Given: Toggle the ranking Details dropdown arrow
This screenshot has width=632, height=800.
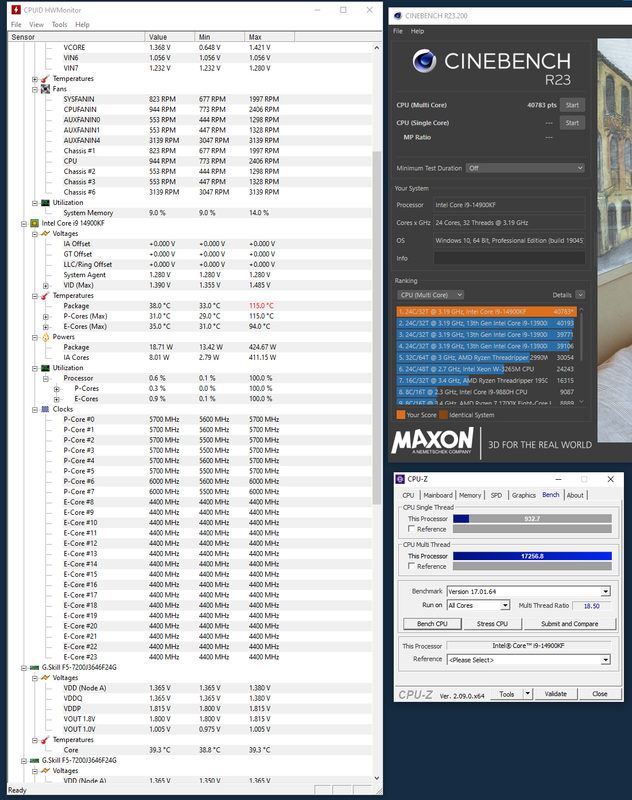Looking at the screenshot, I should [580, 295].
